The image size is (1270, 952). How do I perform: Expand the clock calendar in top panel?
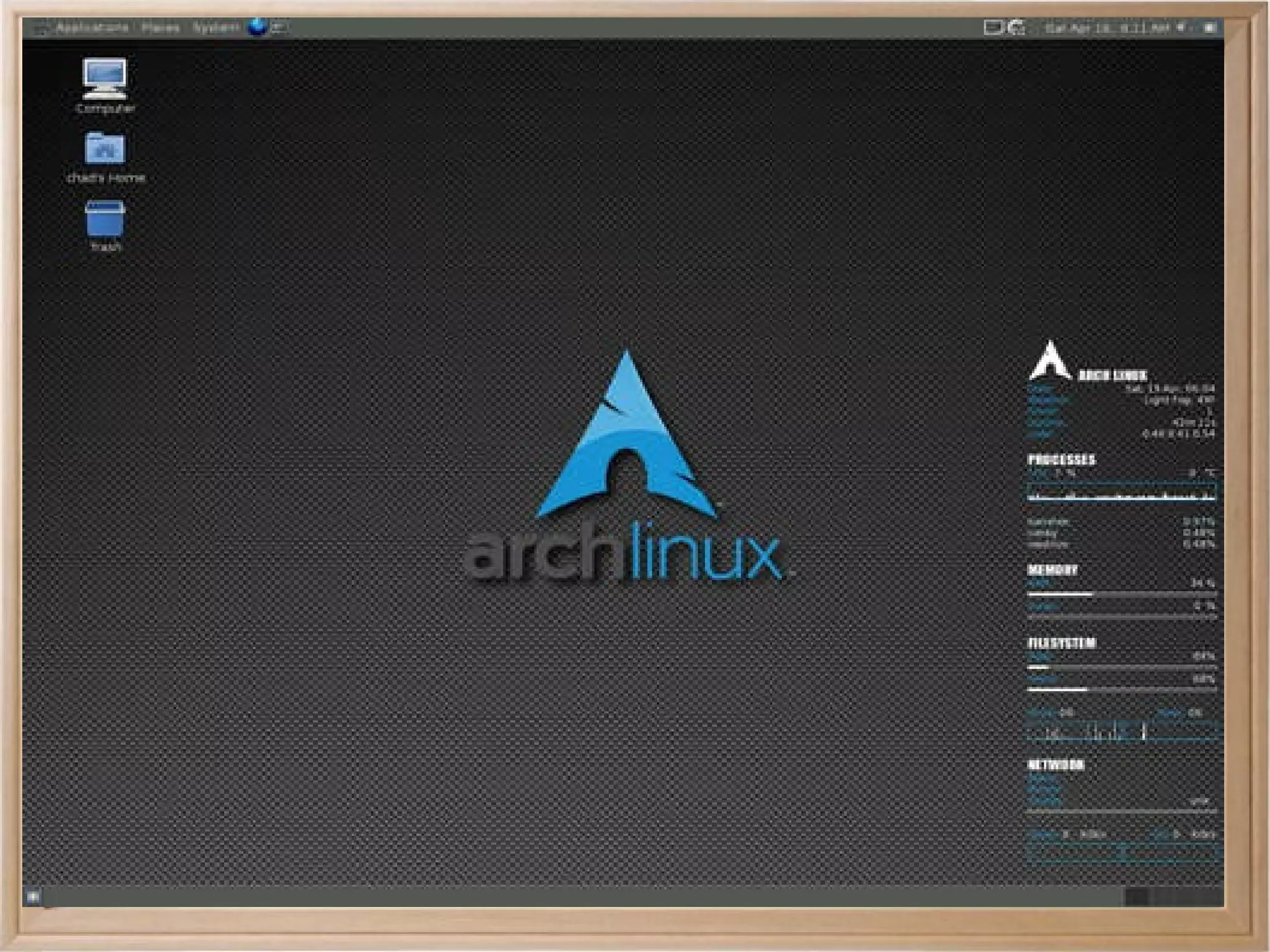click(1106, 28)
